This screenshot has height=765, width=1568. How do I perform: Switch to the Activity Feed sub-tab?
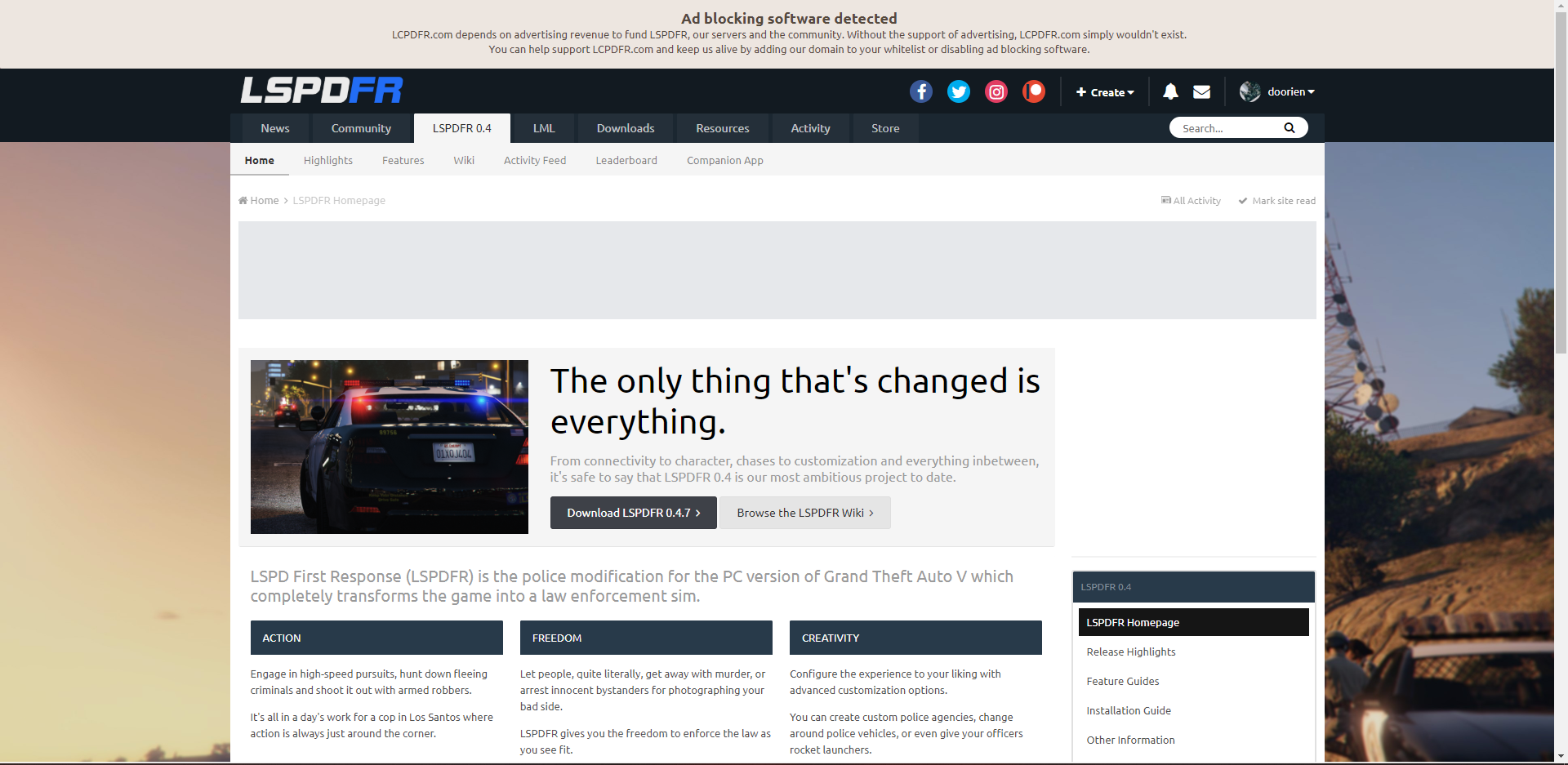coord(535,160)
